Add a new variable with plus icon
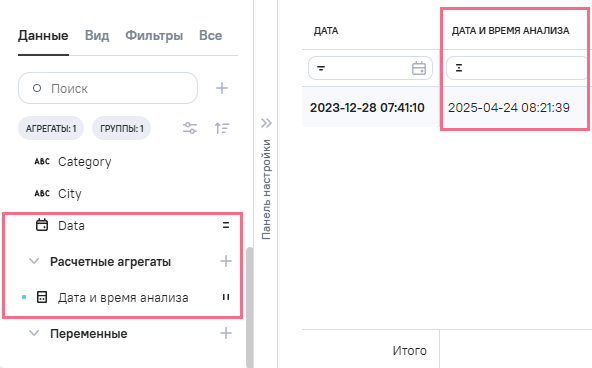Image resolution: width=592 pixels, height=368 pixels. tap(226, 333)
